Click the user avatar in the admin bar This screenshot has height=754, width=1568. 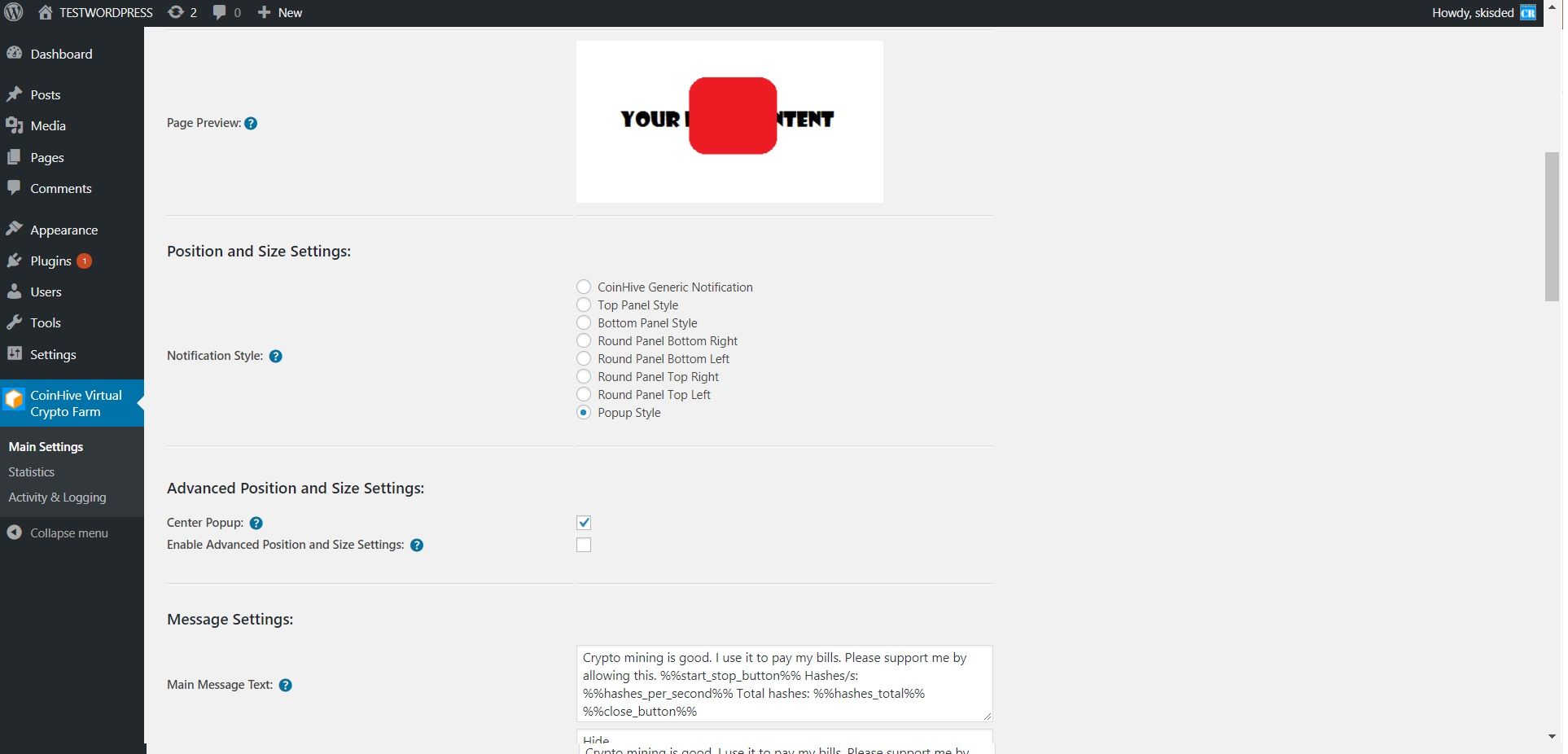(x=1528, y=12)
